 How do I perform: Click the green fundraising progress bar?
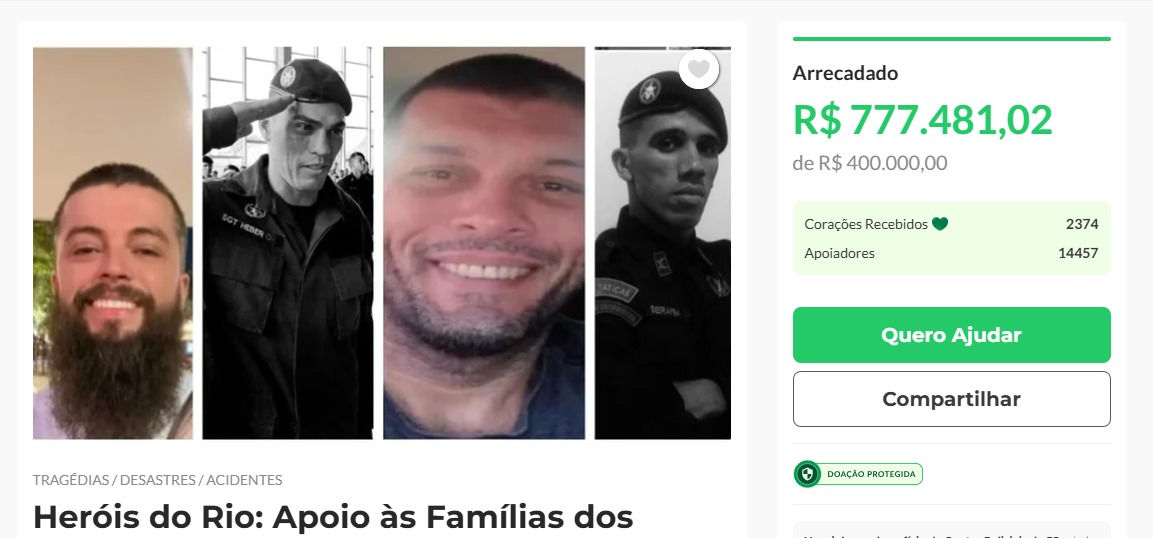click(x=952, y=39)
